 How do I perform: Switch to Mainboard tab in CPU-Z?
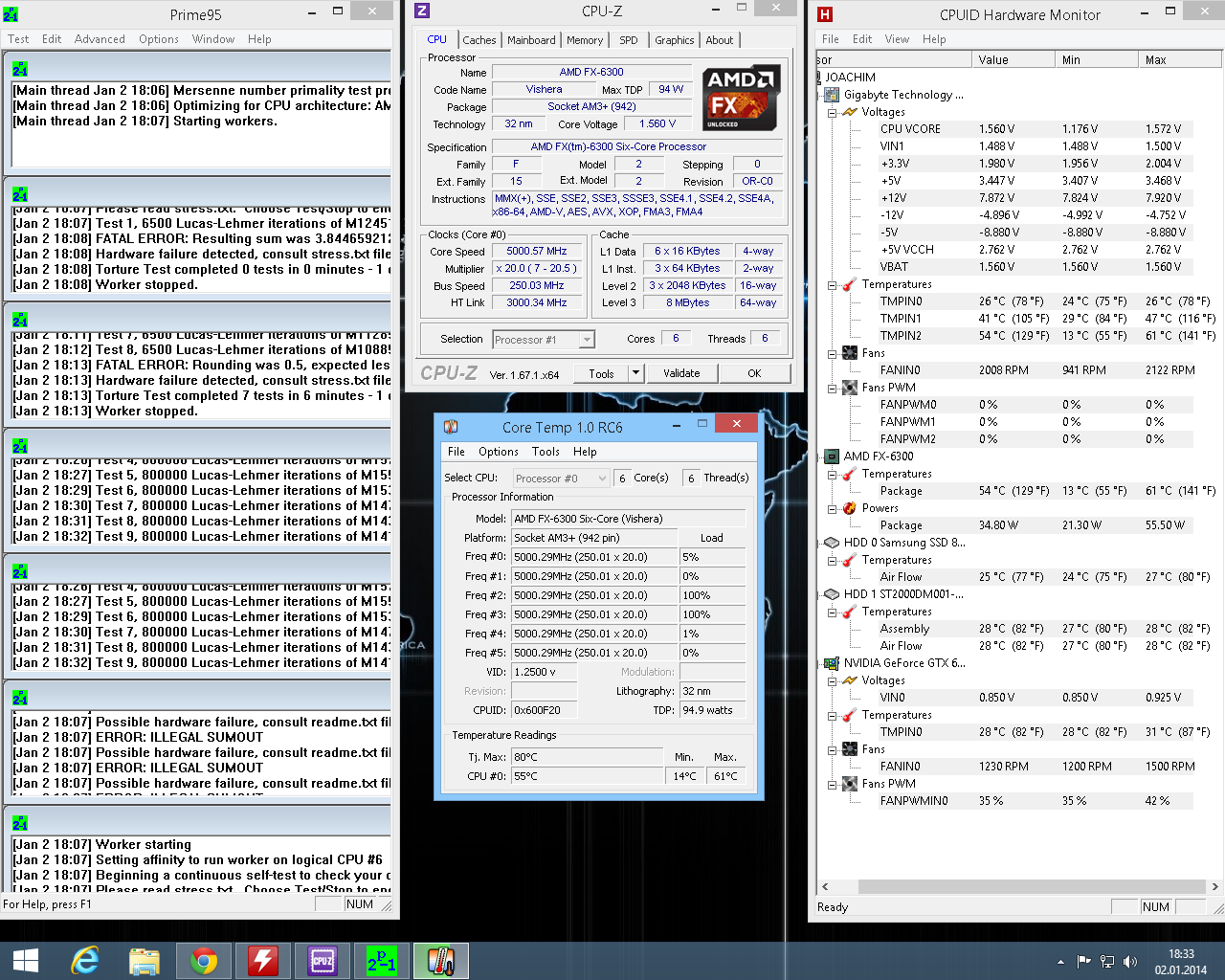coord(531,40)
